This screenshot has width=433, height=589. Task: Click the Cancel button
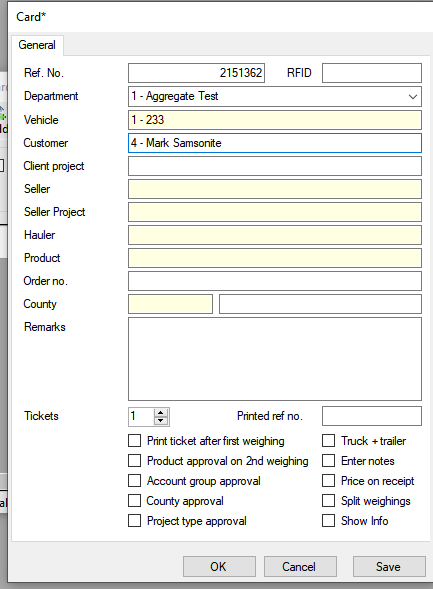[x=300, y=566]
